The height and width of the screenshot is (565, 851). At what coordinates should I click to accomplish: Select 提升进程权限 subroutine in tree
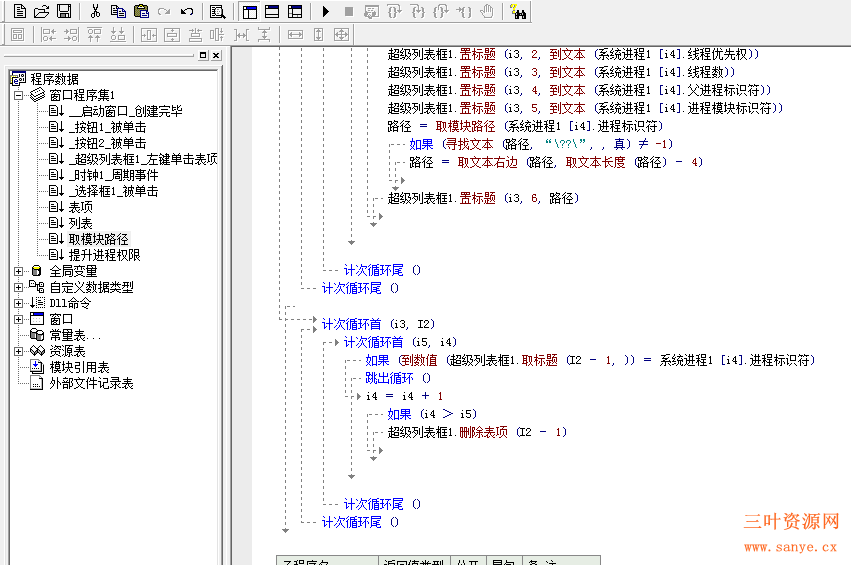click(x=104, y=255)
